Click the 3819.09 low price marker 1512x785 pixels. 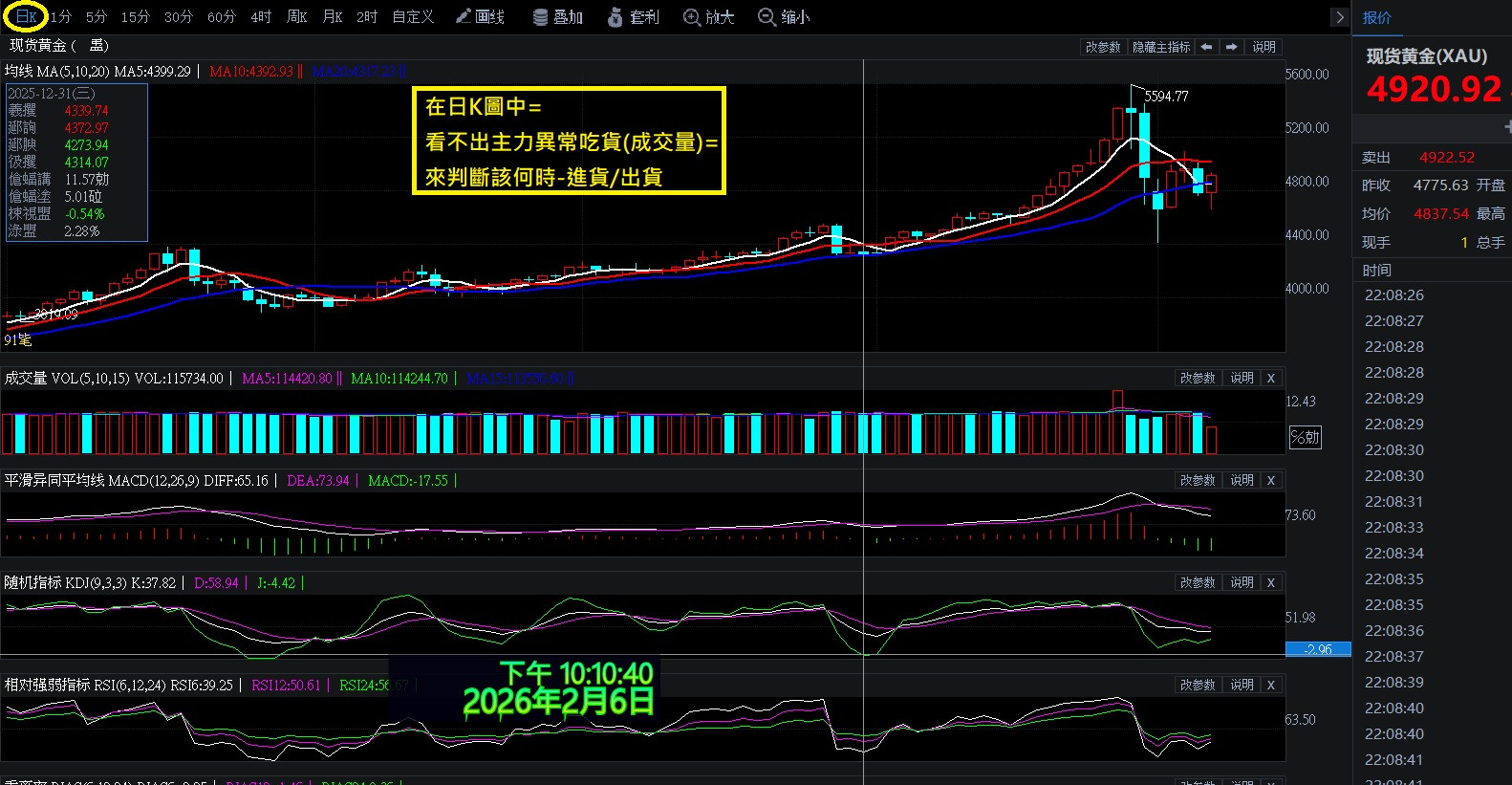click(x=56, y=314)
